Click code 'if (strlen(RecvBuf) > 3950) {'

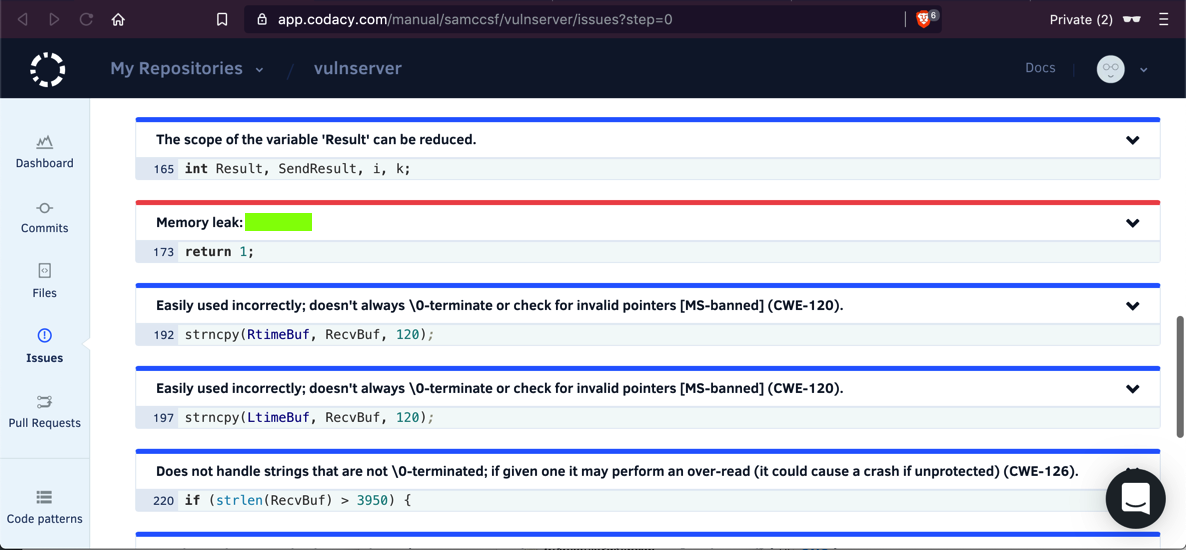click(x=297, y=500)
